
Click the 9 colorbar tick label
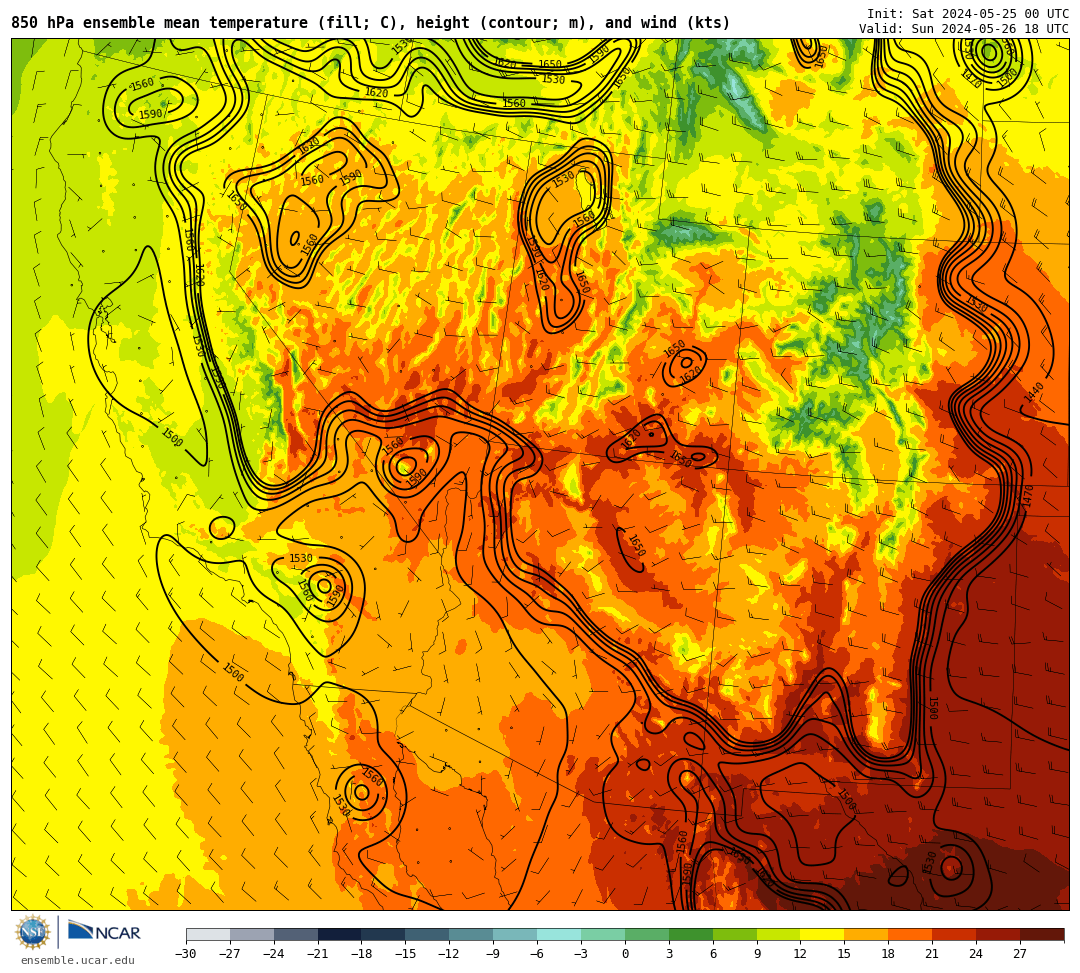click(757, 954)
